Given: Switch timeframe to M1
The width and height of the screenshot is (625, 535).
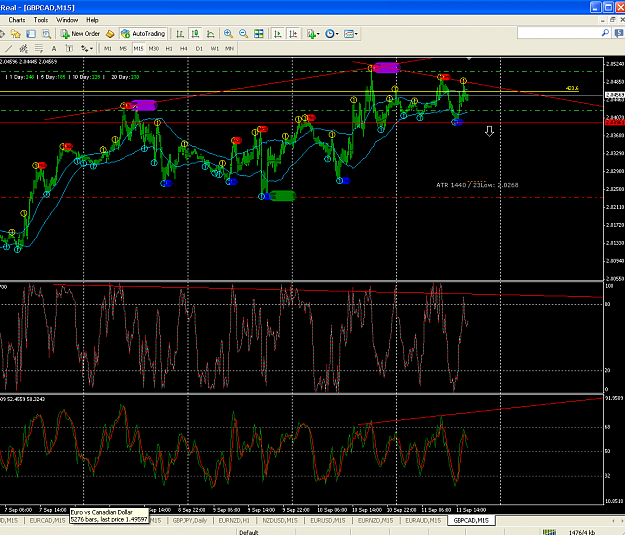Looking at the screenshot, I should point(108,49).
